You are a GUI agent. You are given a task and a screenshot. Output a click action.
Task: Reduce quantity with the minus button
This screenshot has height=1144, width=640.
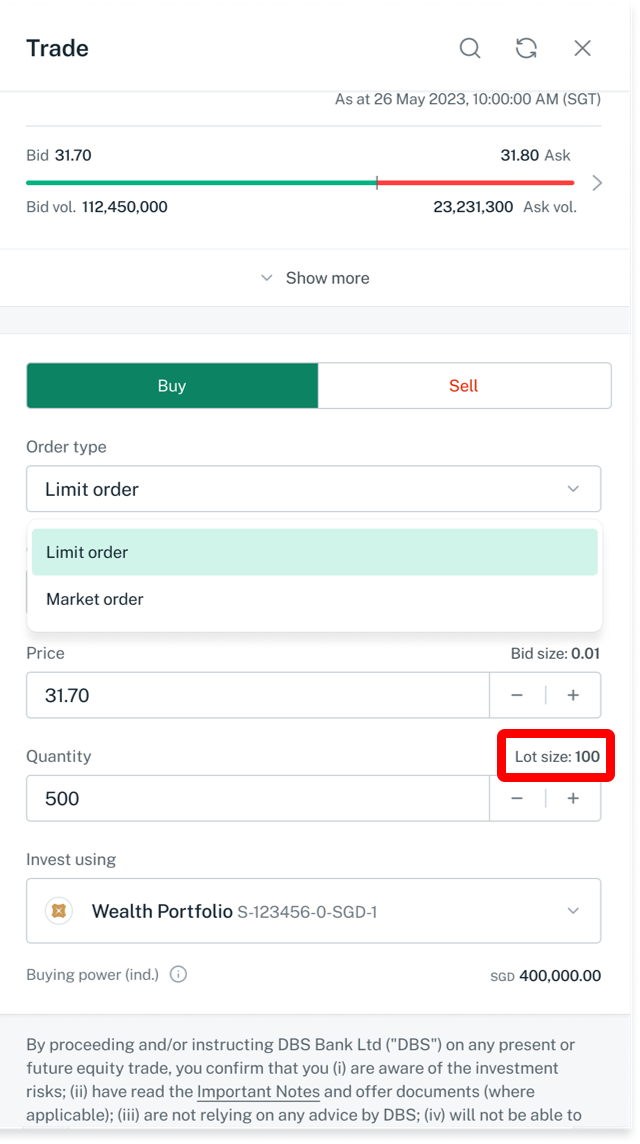coord(517,798)
